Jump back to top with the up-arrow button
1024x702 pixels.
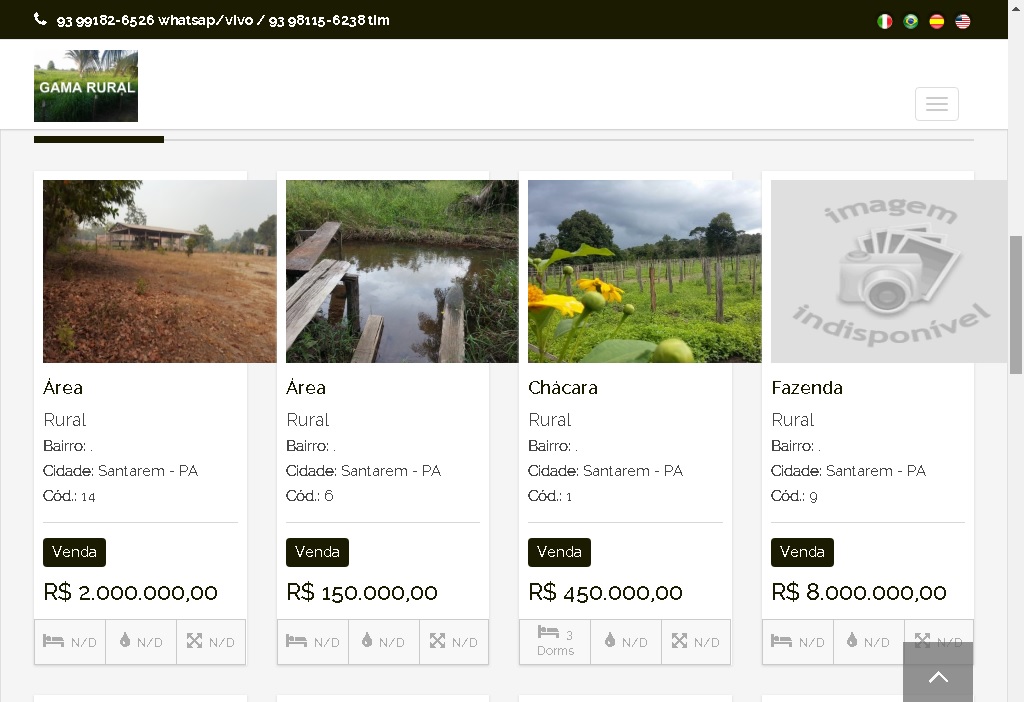[938, 672]
